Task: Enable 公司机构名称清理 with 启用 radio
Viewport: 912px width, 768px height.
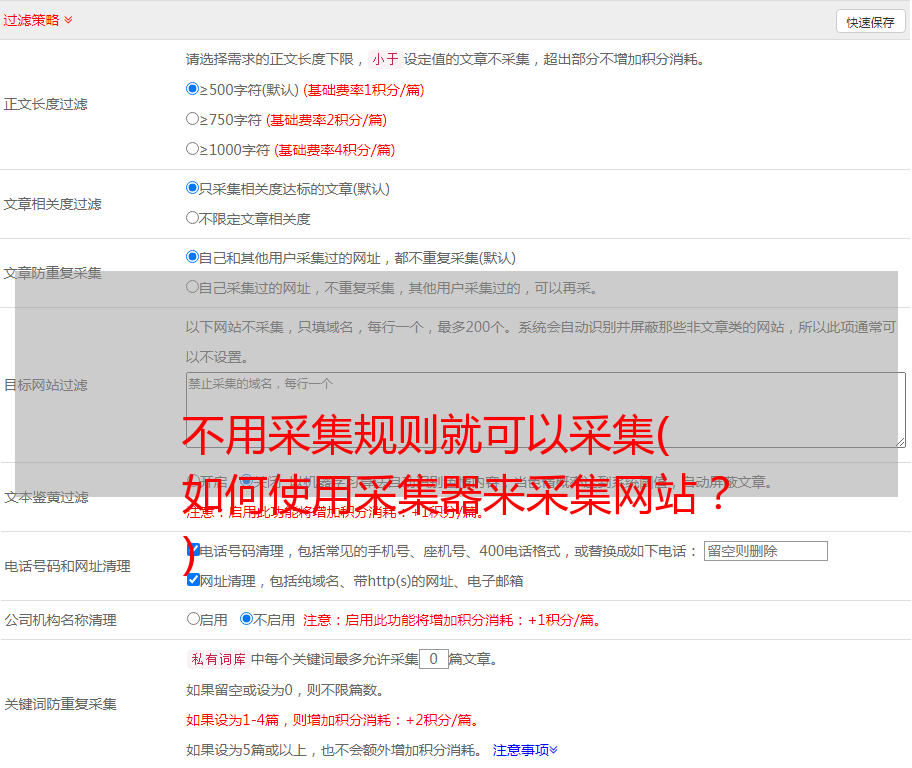Action: point(193,619)
